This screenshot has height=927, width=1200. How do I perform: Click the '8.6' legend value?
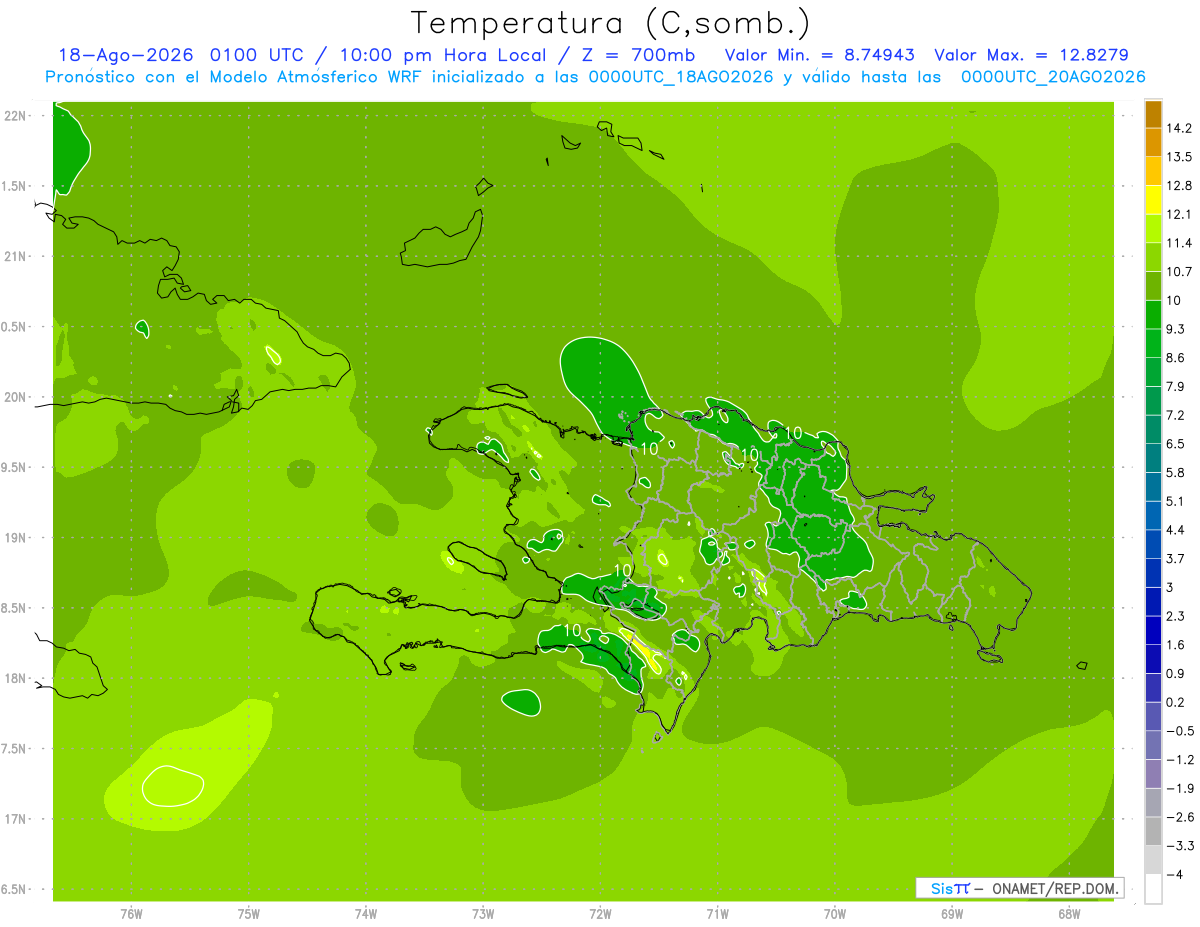[1175, 358]
